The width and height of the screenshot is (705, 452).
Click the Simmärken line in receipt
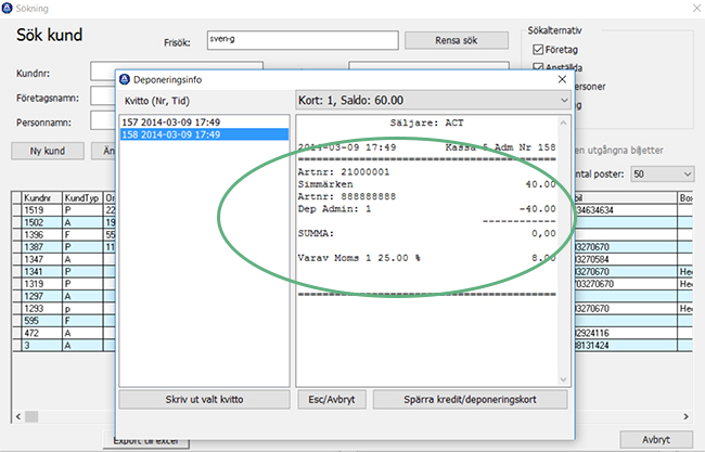(x=427, y=184)
